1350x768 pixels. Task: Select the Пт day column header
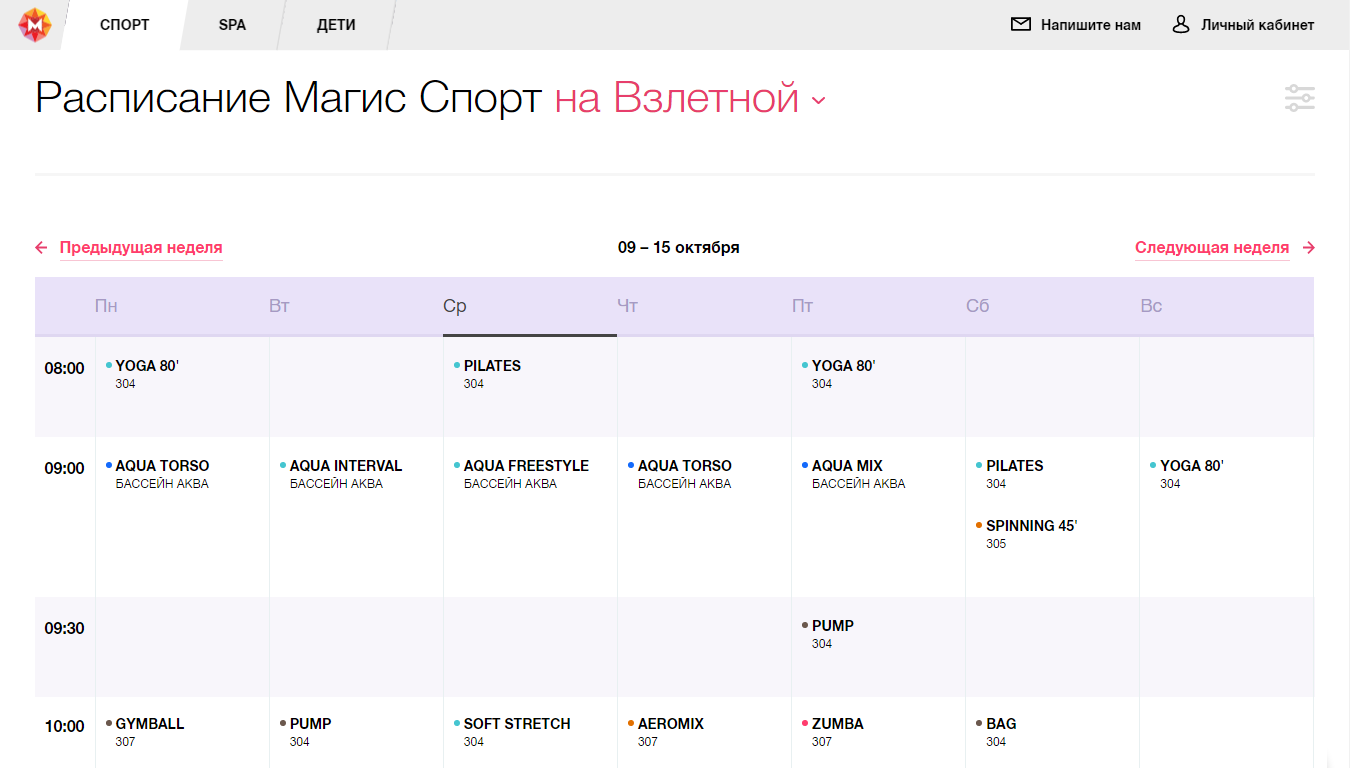pos(802,306)
